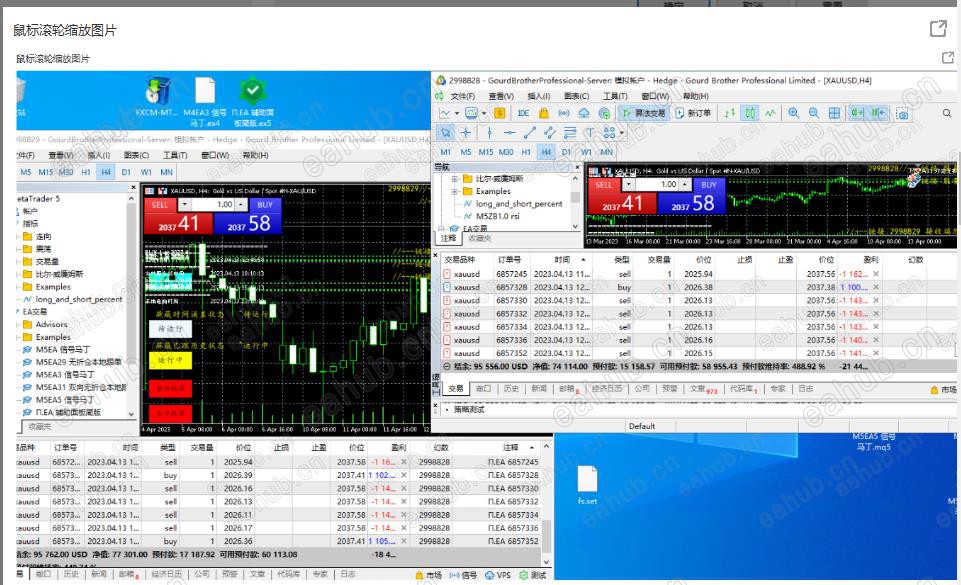Click the camera screenshot icon in right toolbar
Screen dimensions: 961x585
pyautogui.click(x=902, y=114)
